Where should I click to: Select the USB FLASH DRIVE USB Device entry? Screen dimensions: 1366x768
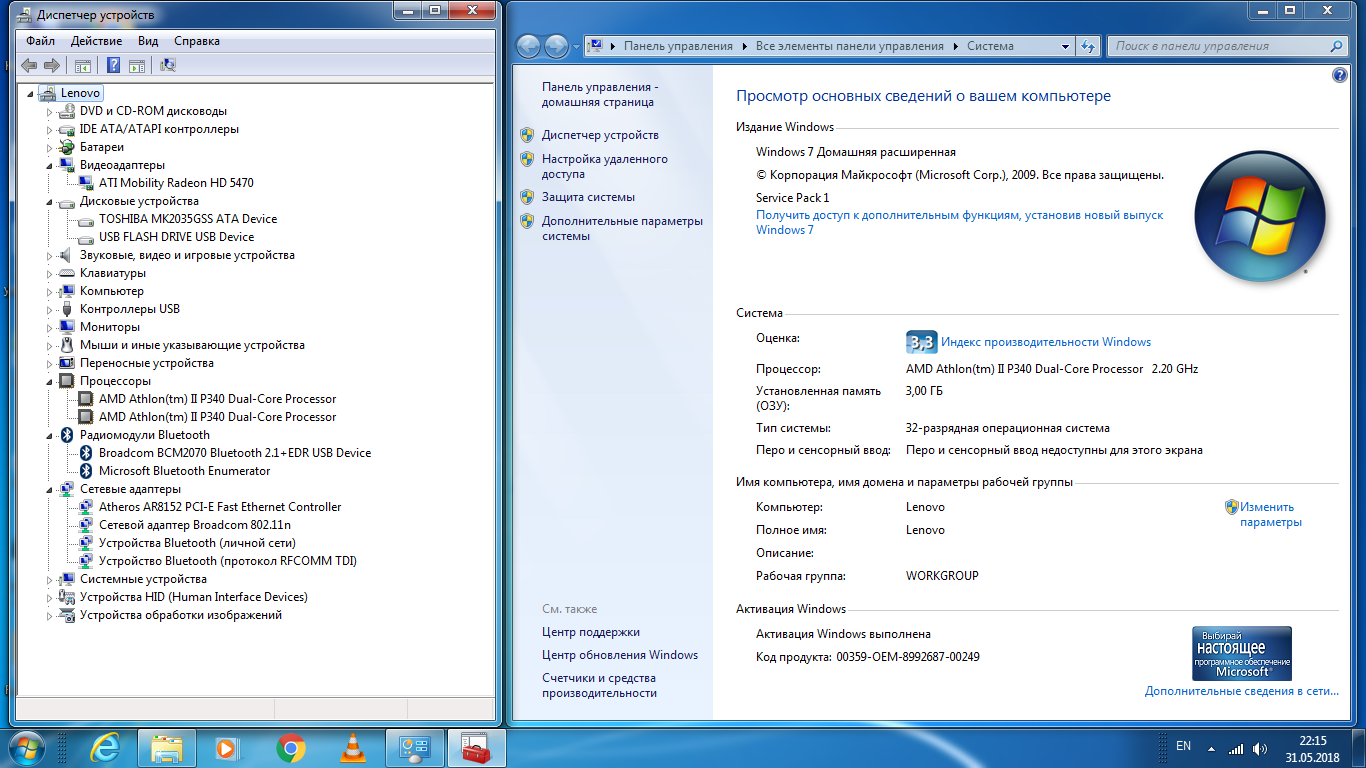tap(176, 237)
